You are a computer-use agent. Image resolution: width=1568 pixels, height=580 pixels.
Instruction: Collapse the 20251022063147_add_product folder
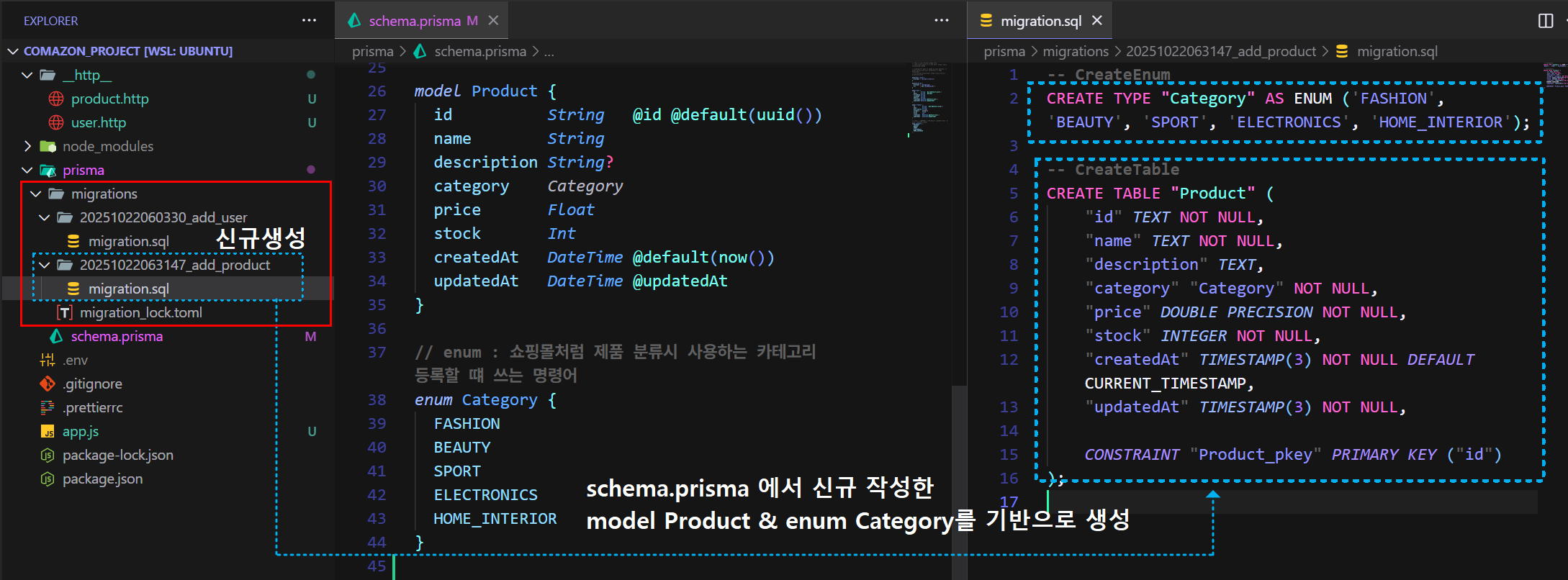click(x=45, y=265)
